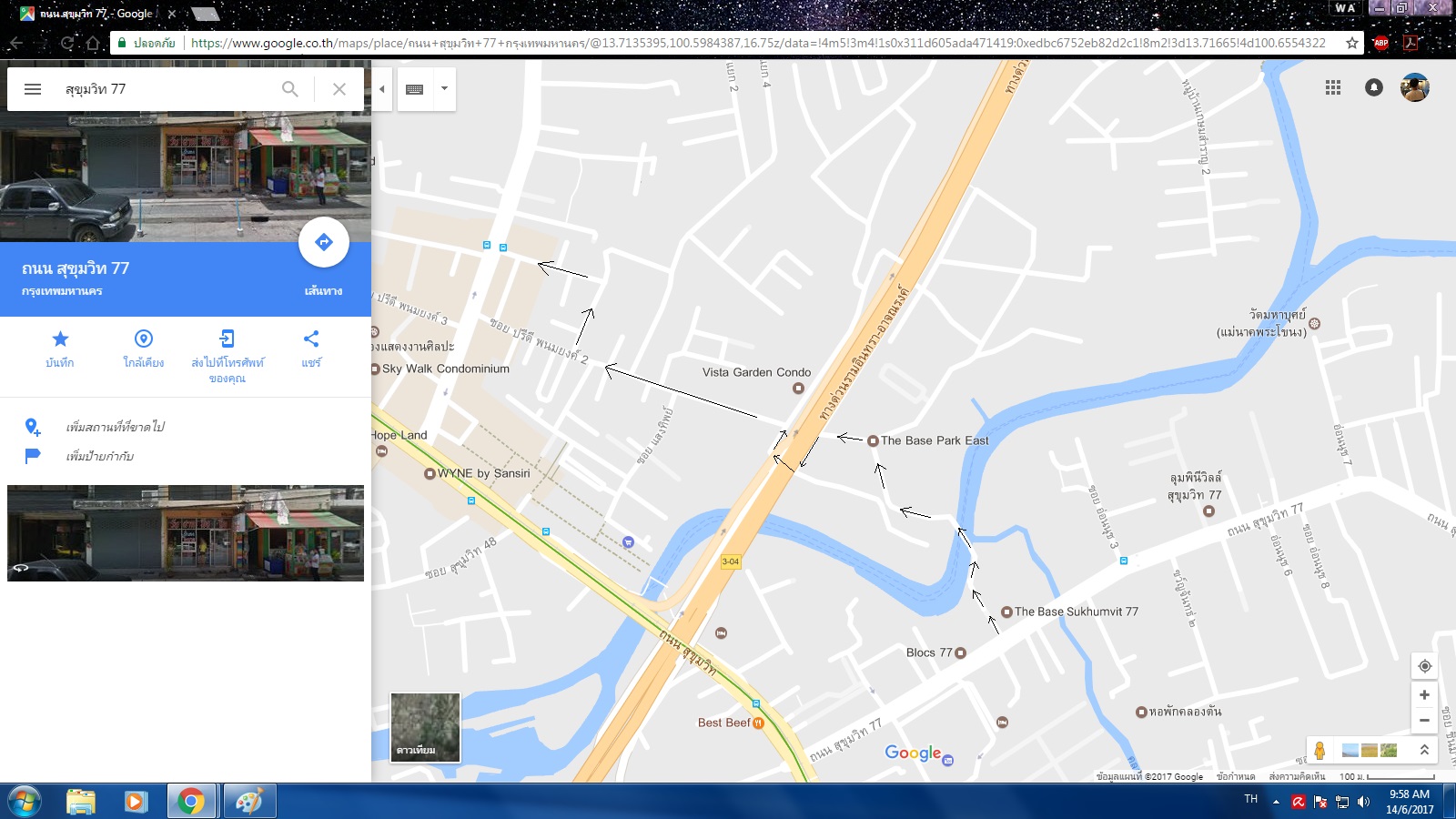Click The Base Park East marker
The image size is (1456, 819).
coord(873,440)
